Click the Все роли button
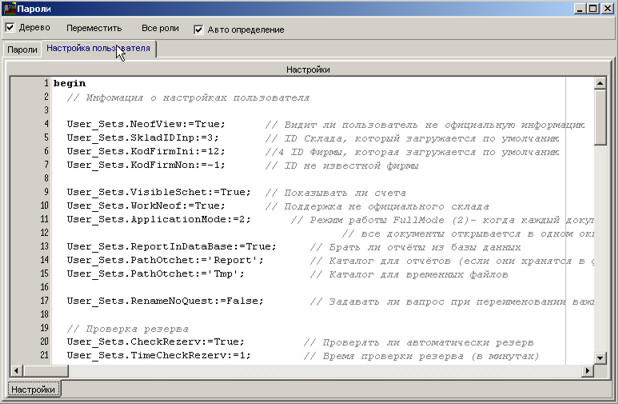 tap(161, 29)
